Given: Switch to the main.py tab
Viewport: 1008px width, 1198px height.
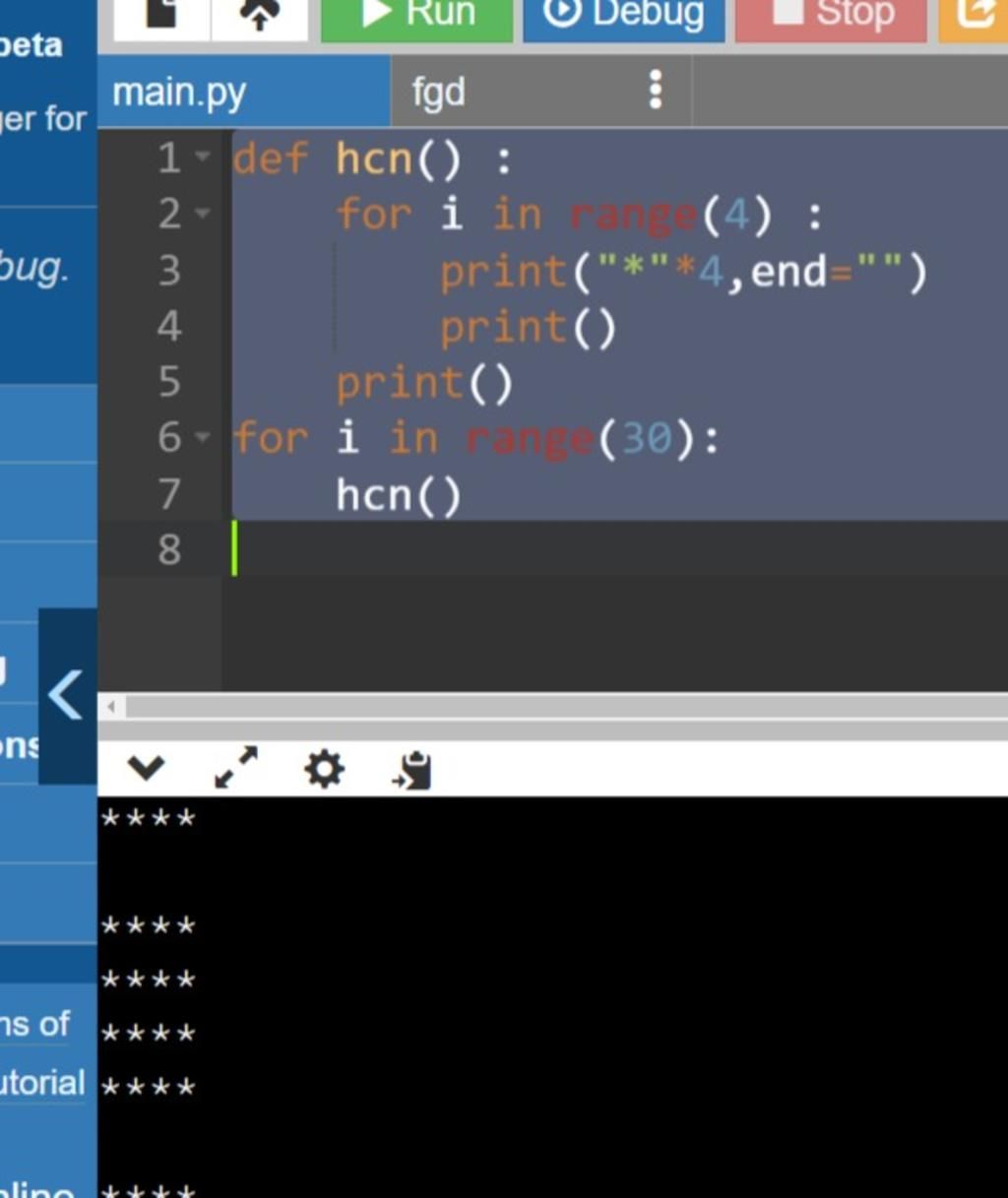Looking at the screenshot, I should 243,92.
